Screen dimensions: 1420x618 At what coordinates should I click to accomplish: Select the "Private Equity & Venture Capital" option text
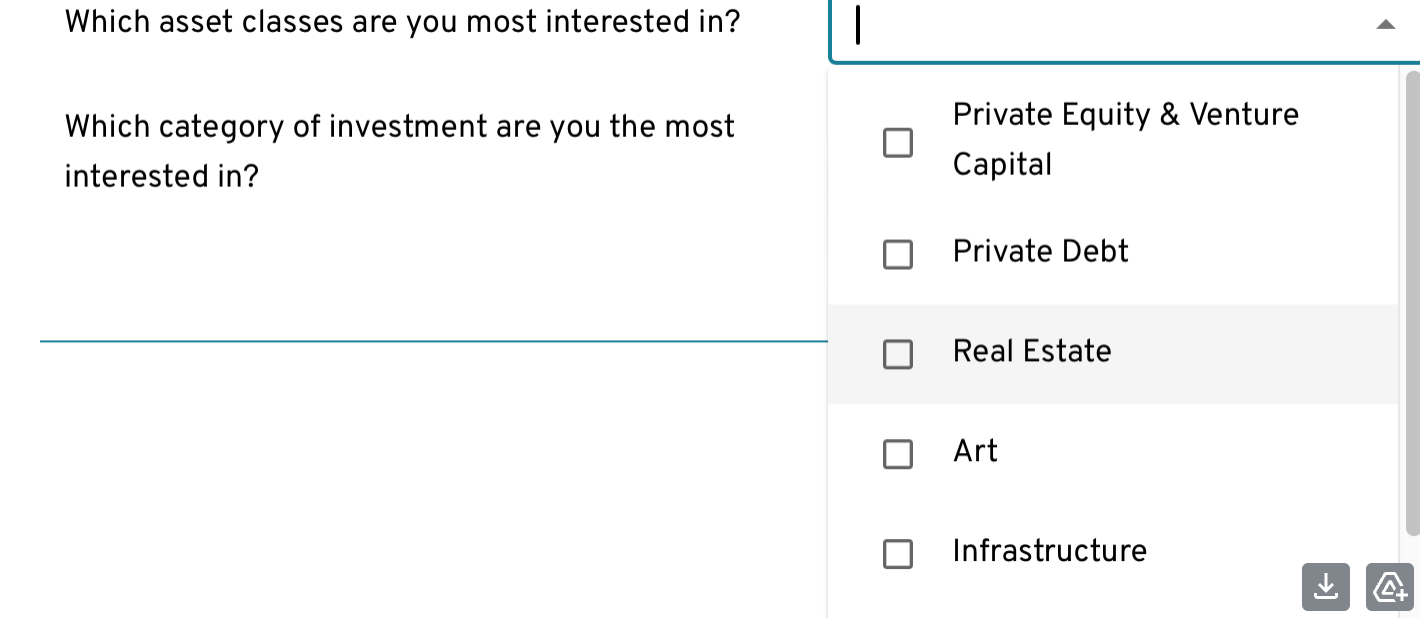pyautogui.click(x=1125, y=139)
